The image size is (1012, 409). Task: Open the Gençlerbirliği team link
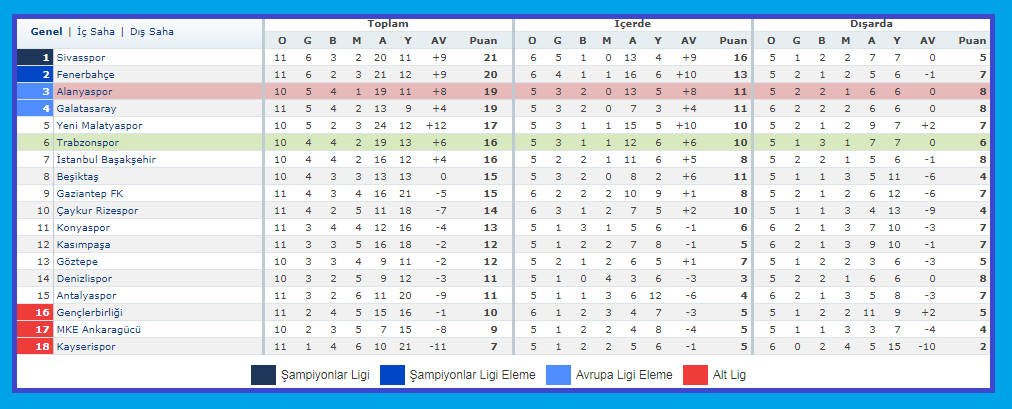pyautogui.click(x=89, y=313)
